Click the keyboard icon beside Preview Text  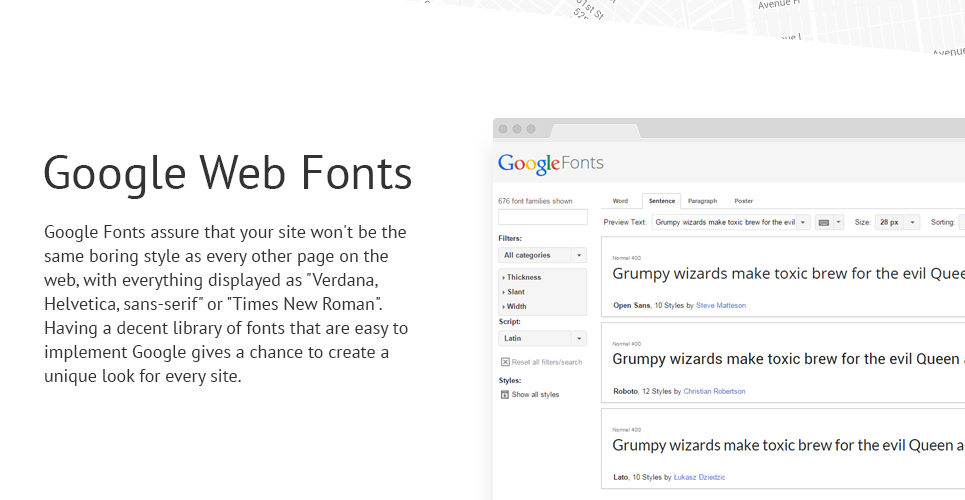coord(823,222)
